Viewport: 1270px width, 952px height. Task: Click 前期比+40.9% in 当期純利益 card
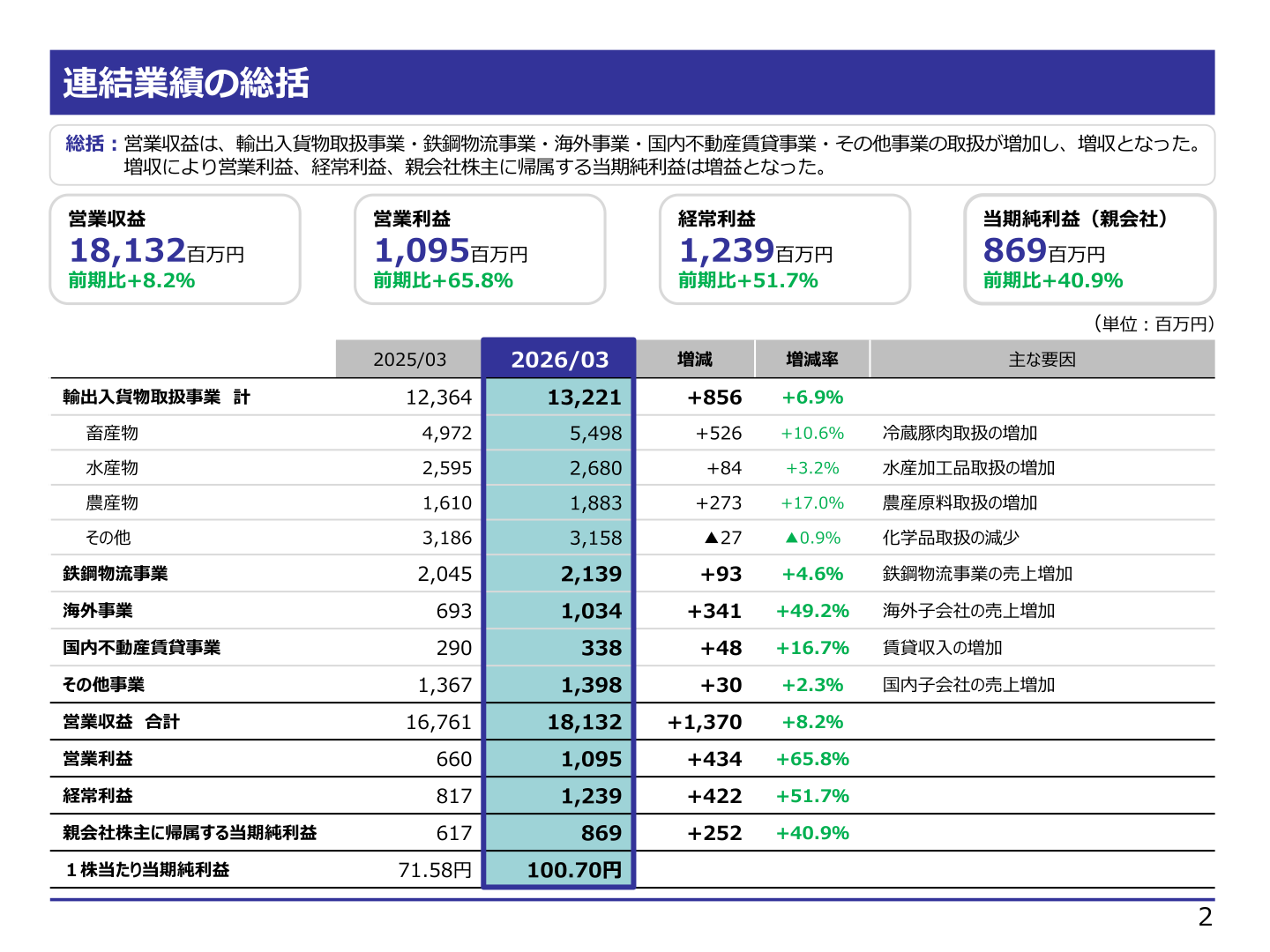tap(1053, 281)
